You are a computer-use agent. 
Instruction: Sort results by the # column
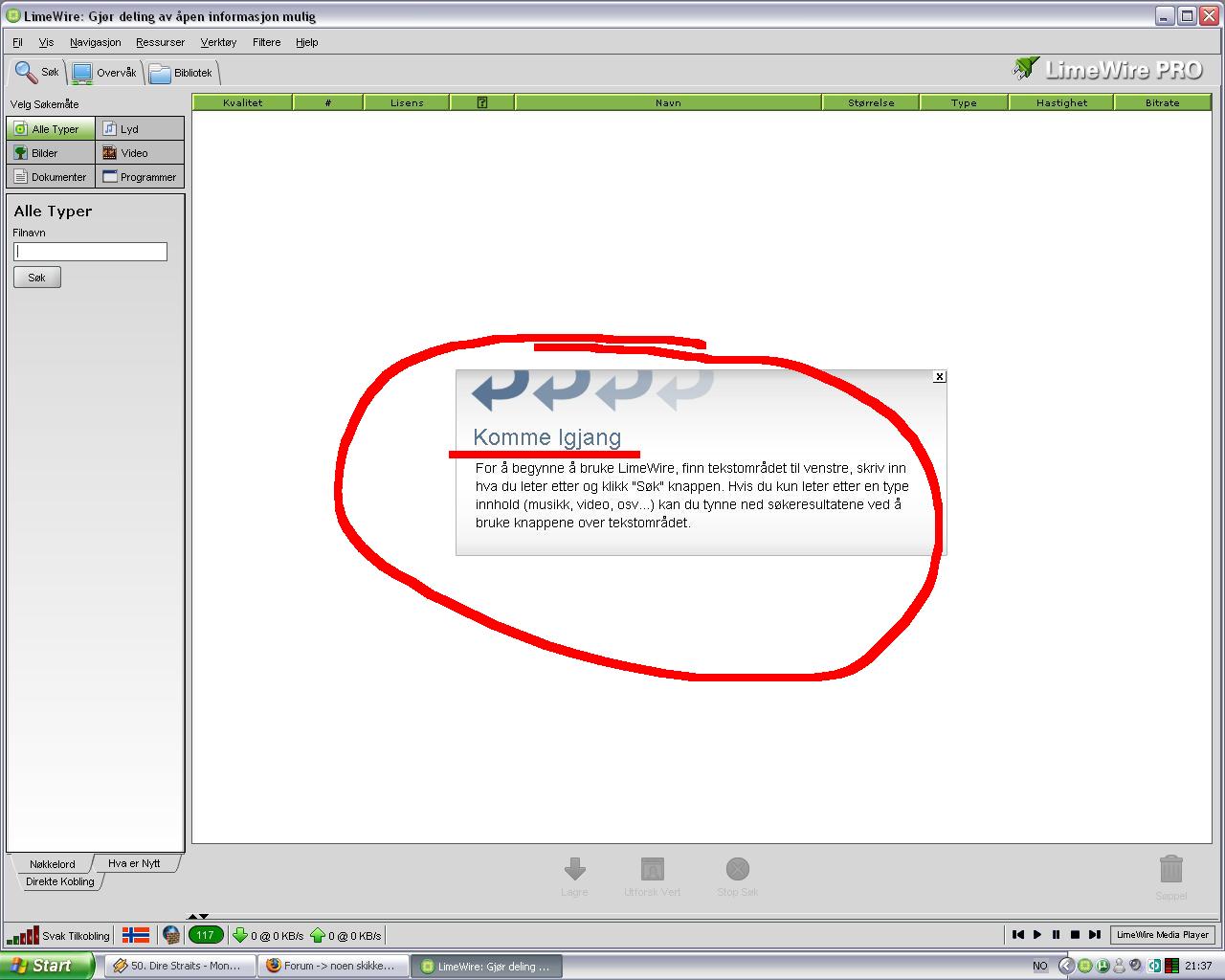click(x=327, y=102)
